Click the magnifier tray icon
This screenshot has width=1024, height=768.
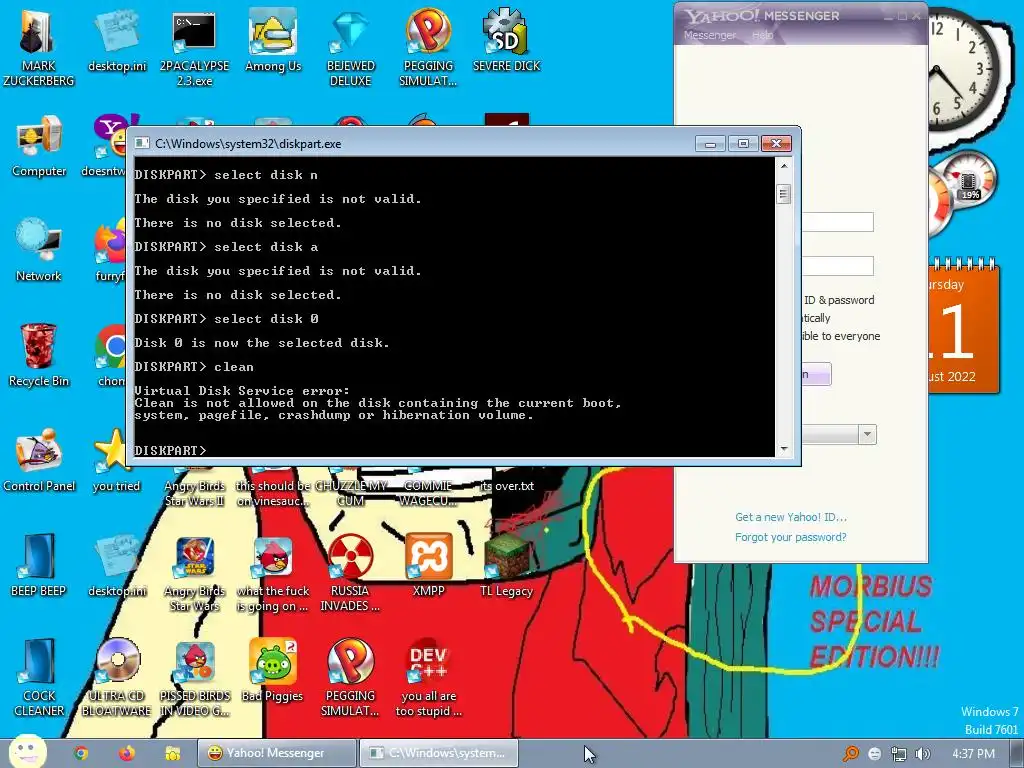pyautogui.click(x=850, y=754)
